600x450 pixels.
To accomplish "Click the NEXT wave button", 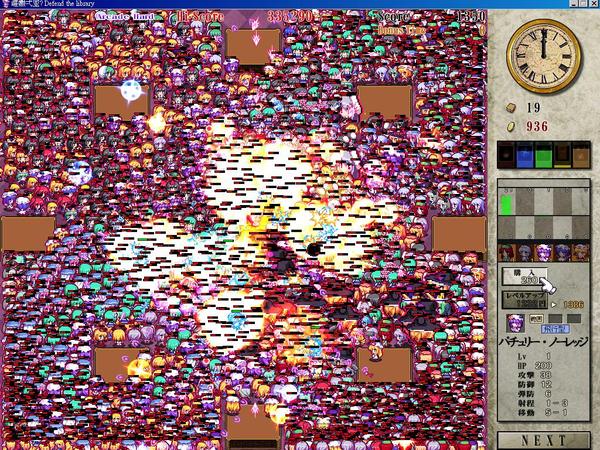I will click(x=543, y=440).
